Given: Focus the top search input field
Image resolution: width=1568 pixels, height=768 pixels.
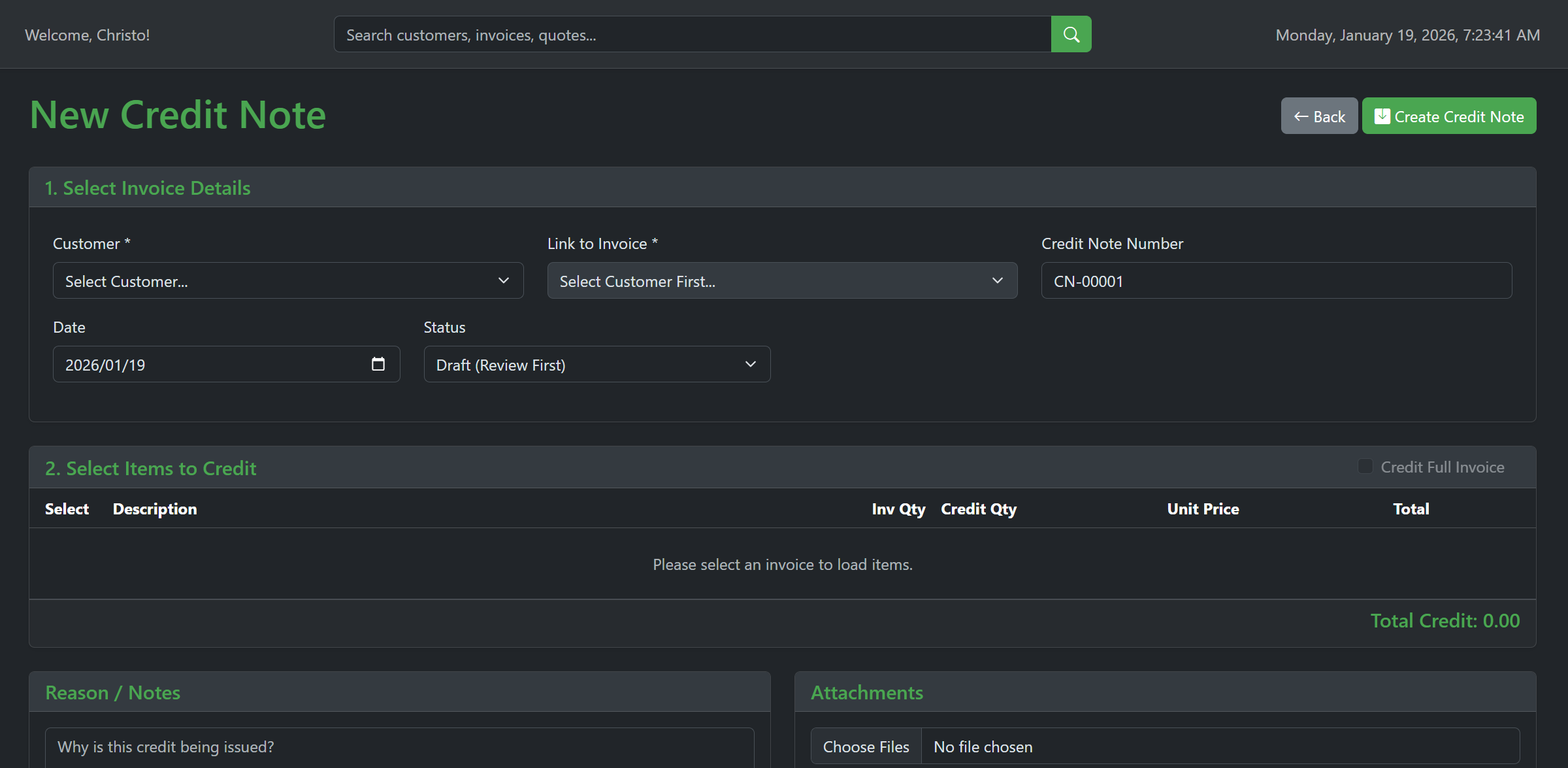Looking at the screenshot, I should (691, 35).
